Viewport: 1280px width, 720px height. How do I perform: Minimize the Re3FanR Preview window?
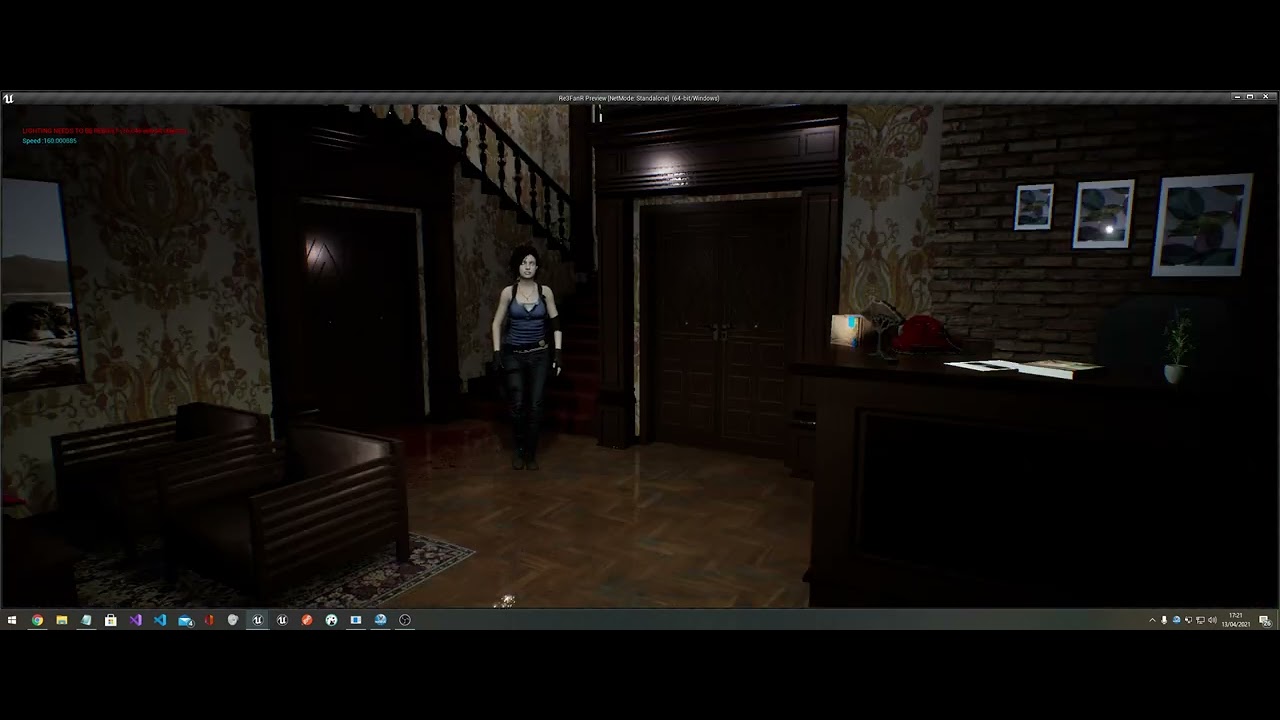click(x=1237, y=97)
